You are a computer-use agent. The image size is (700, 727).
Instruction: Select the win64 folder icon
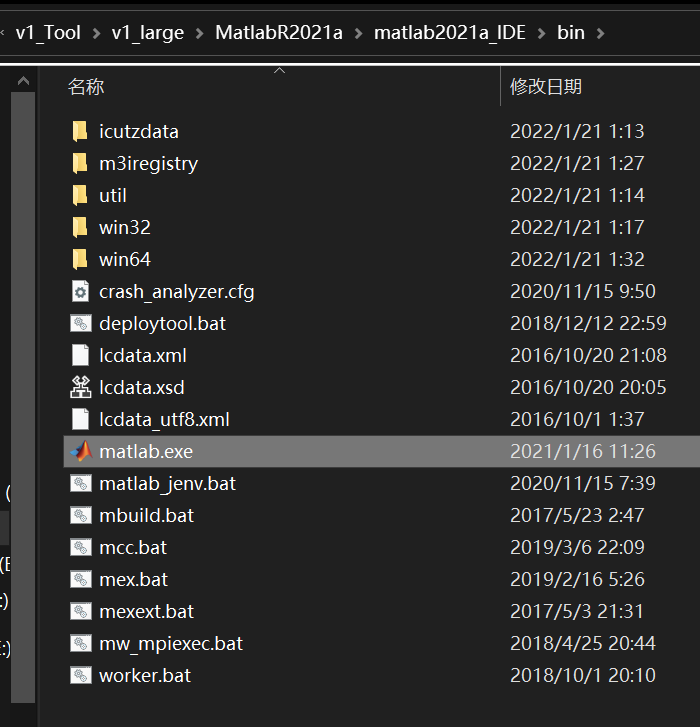80,259
